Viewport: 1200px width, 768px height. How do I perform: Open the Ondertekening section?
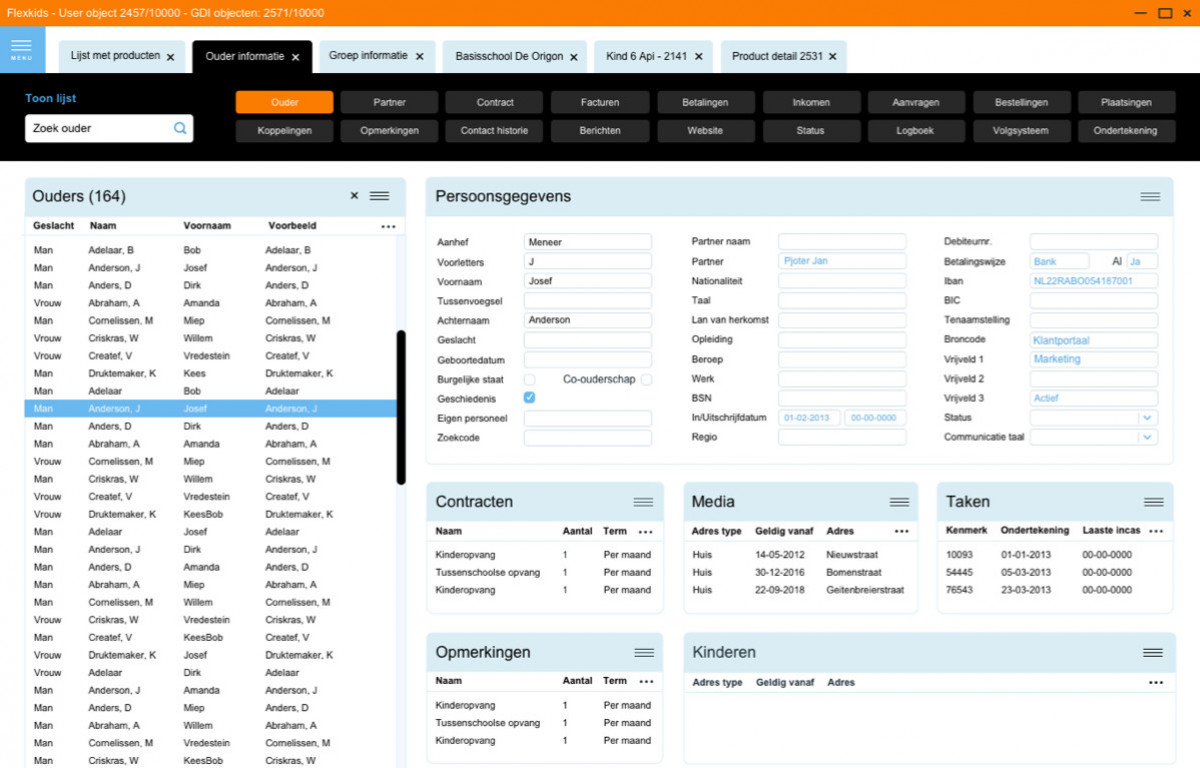tap(1126, 130)
